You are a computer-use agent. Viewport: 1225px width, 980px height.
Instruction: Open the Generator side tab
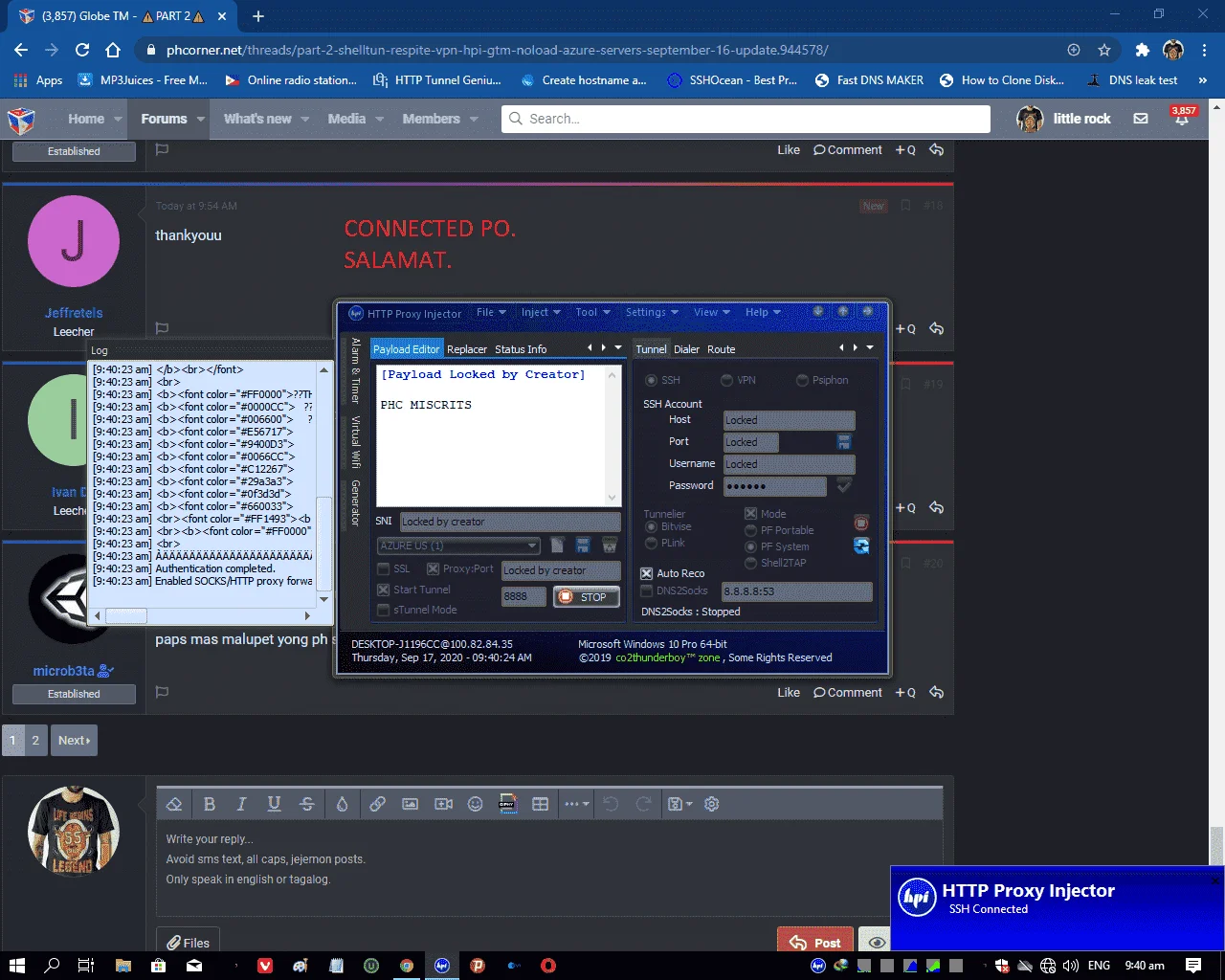click(x=355, y=502)
